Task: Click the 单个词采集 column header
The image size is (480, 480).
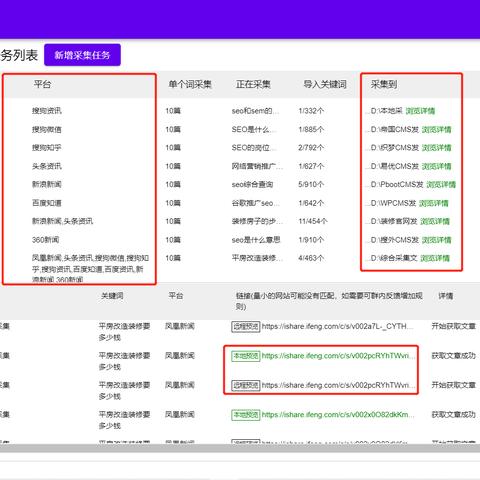Action: (x=190, y=84)
